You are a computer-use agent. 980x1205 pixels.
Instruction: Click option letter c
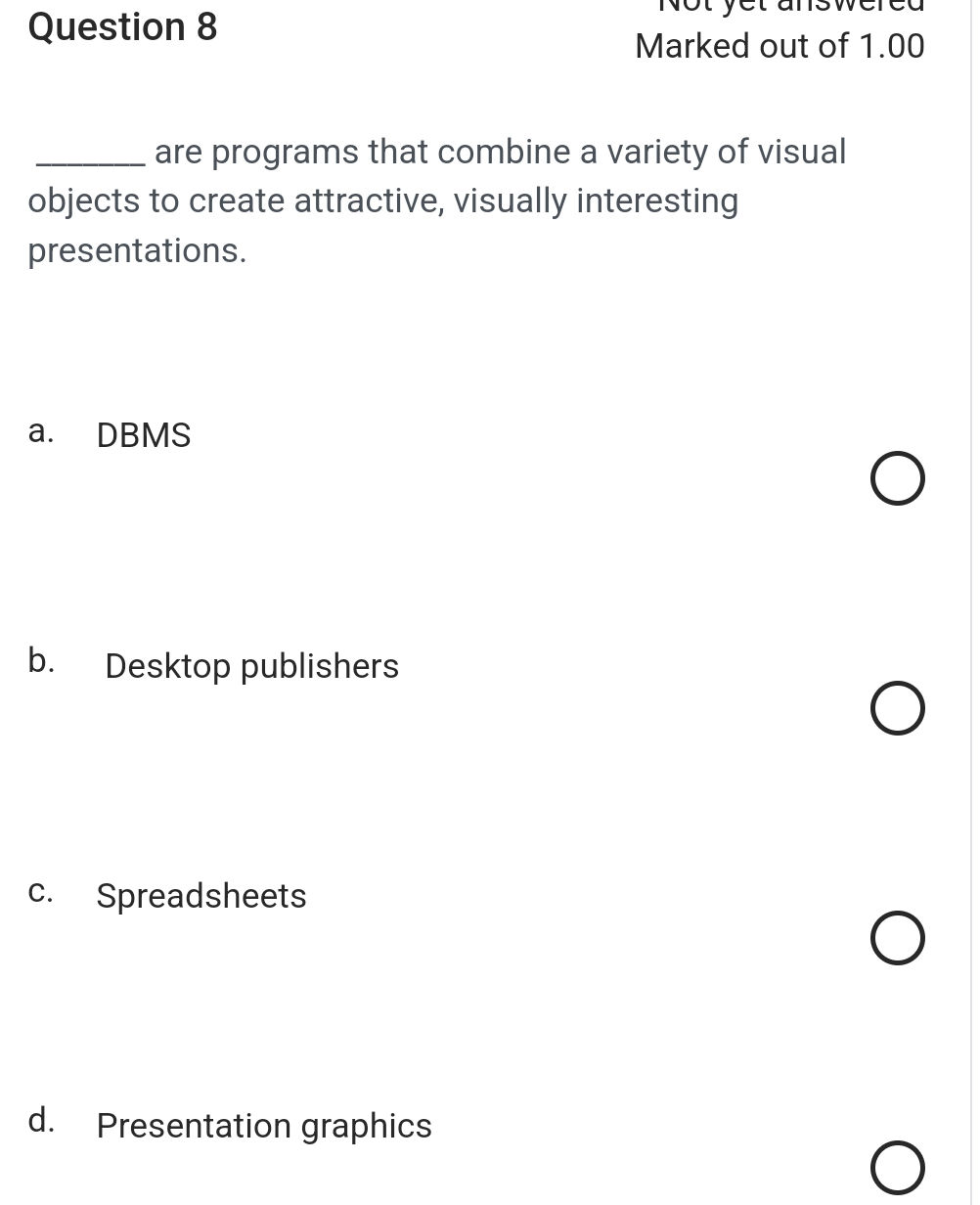[x=40, y=892]
